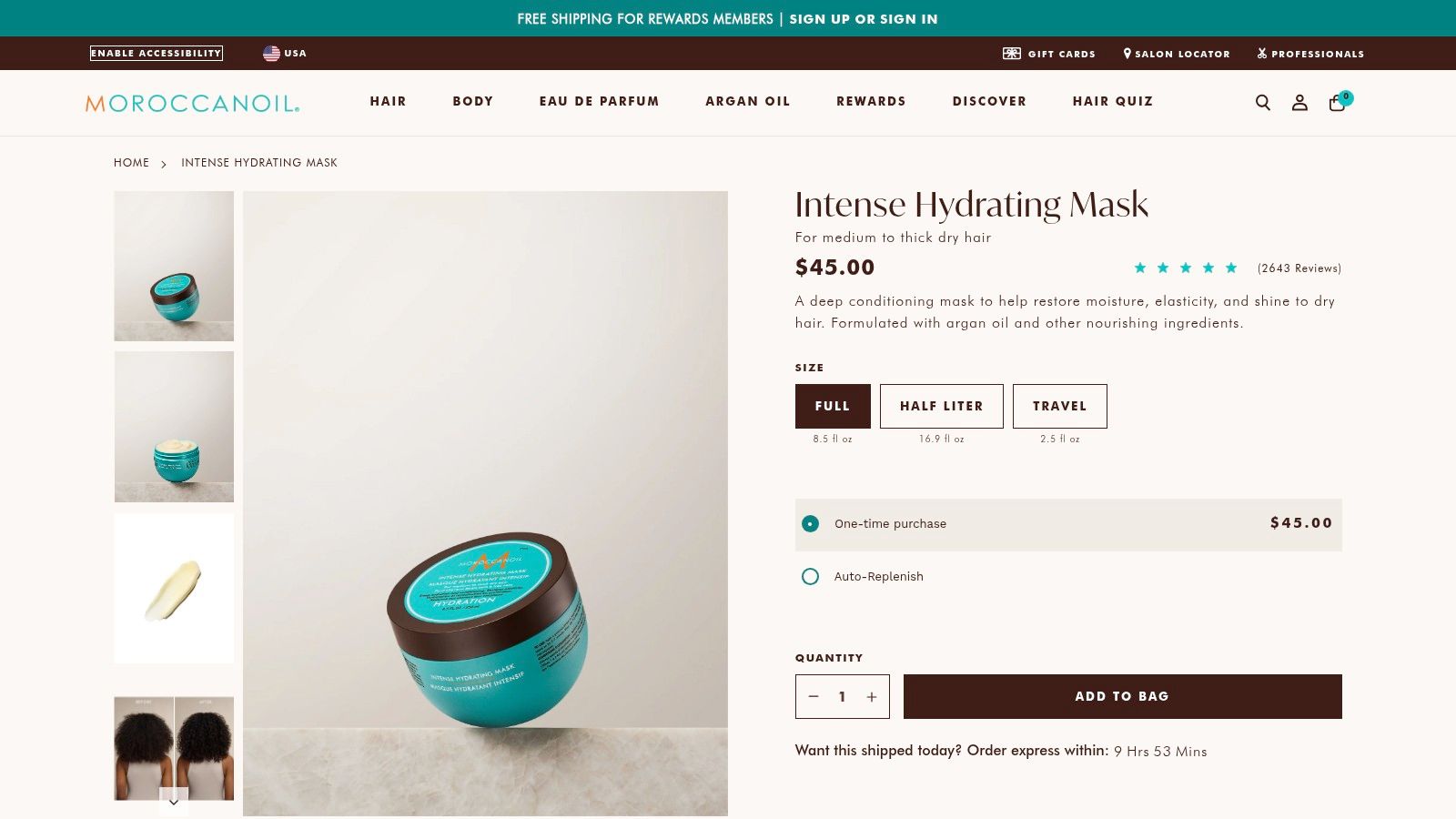Select One-time purchase radio option
Image resolution: width=1456 pixels, height=819 pixels.
click(810, 524)
